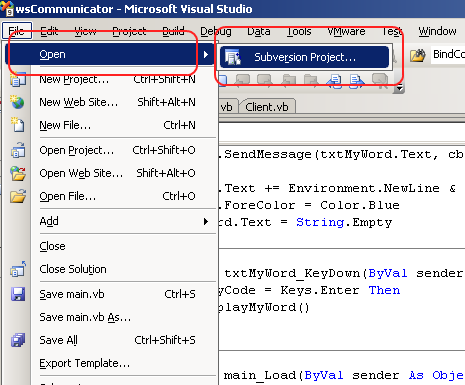Click the 'Then' keyword in code
465x385 pixels.
coord(384,290)
